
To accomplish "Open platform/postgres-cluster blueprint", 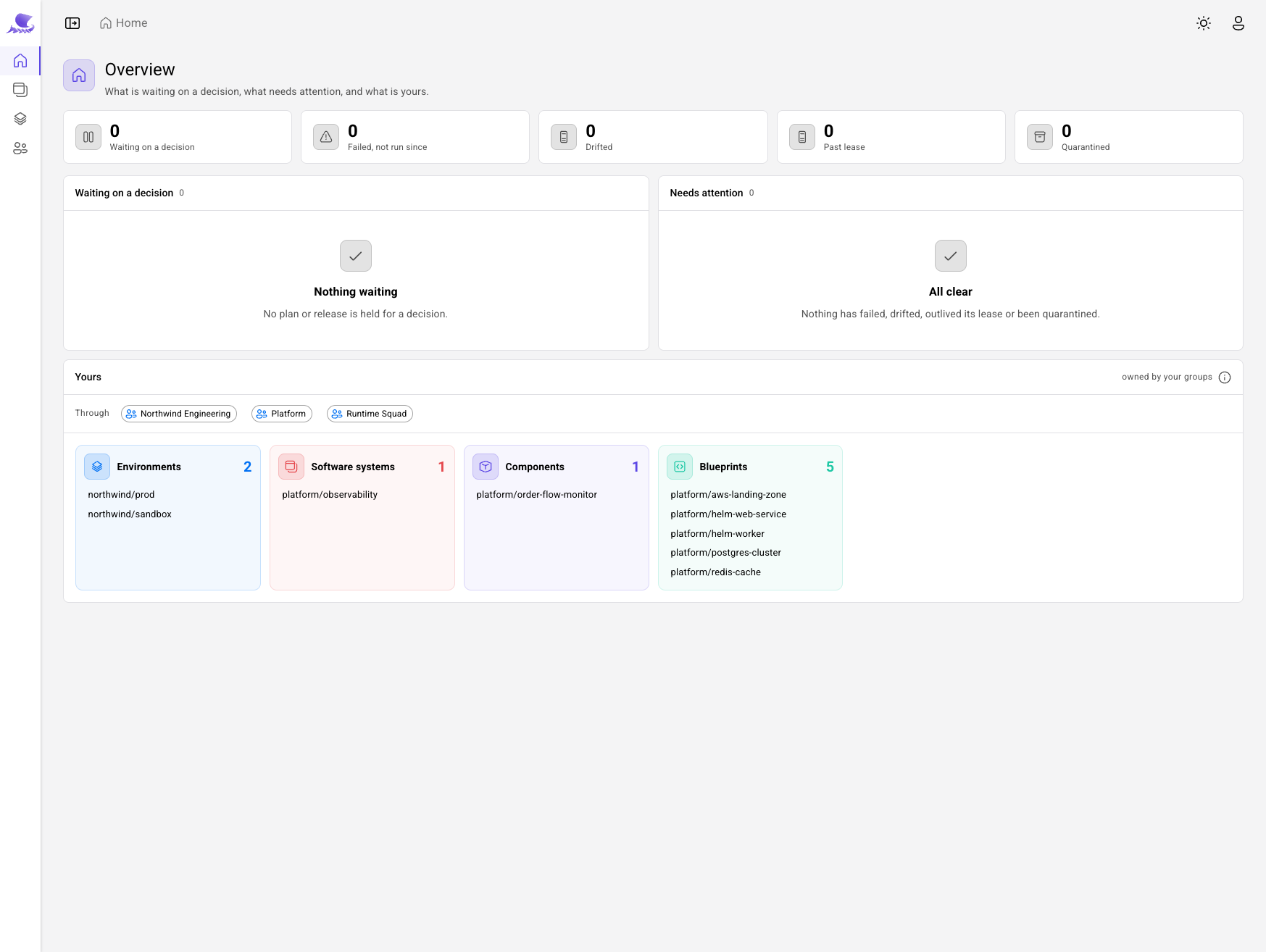I will pyautogui.click(x=725, y=553).
